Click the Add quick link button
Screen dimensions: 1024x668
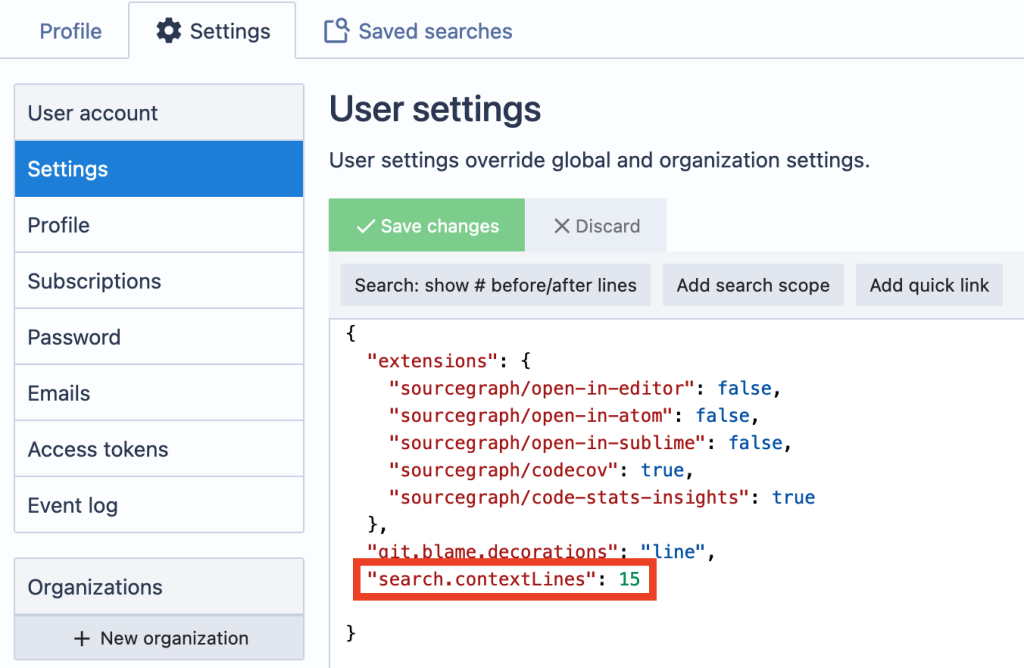pyautogui.click(x=929, y=285)
